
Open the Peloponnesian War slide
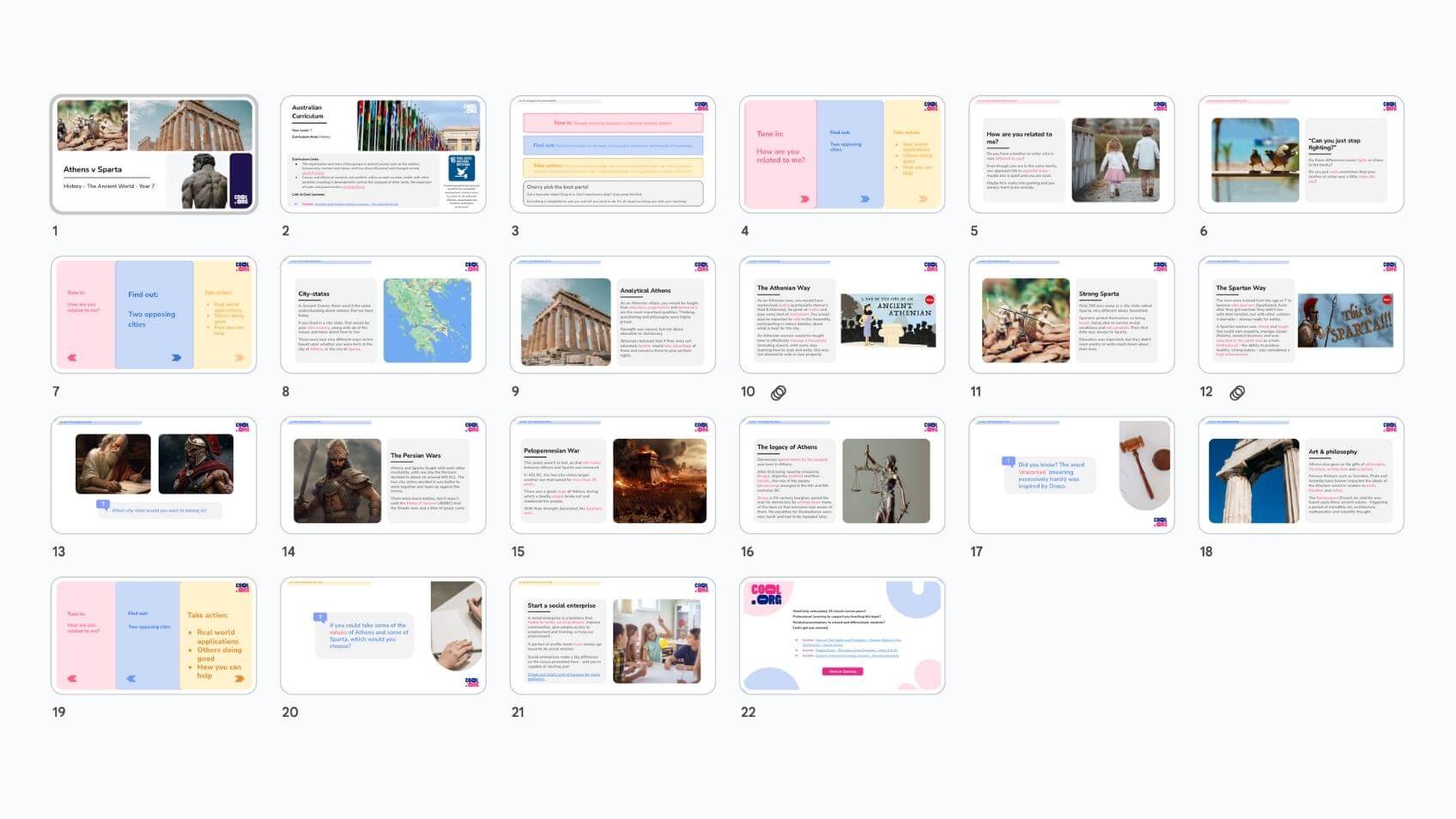pos(612,476)
